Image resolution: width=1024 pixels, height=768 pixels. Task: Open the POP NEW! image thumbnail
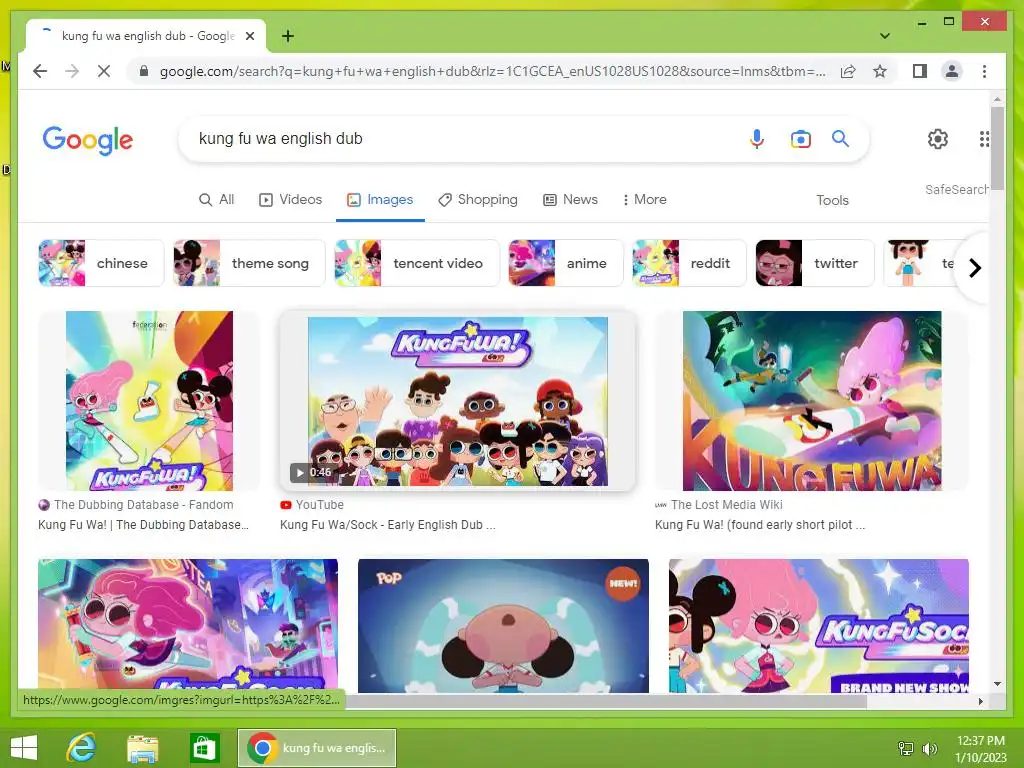504,626
